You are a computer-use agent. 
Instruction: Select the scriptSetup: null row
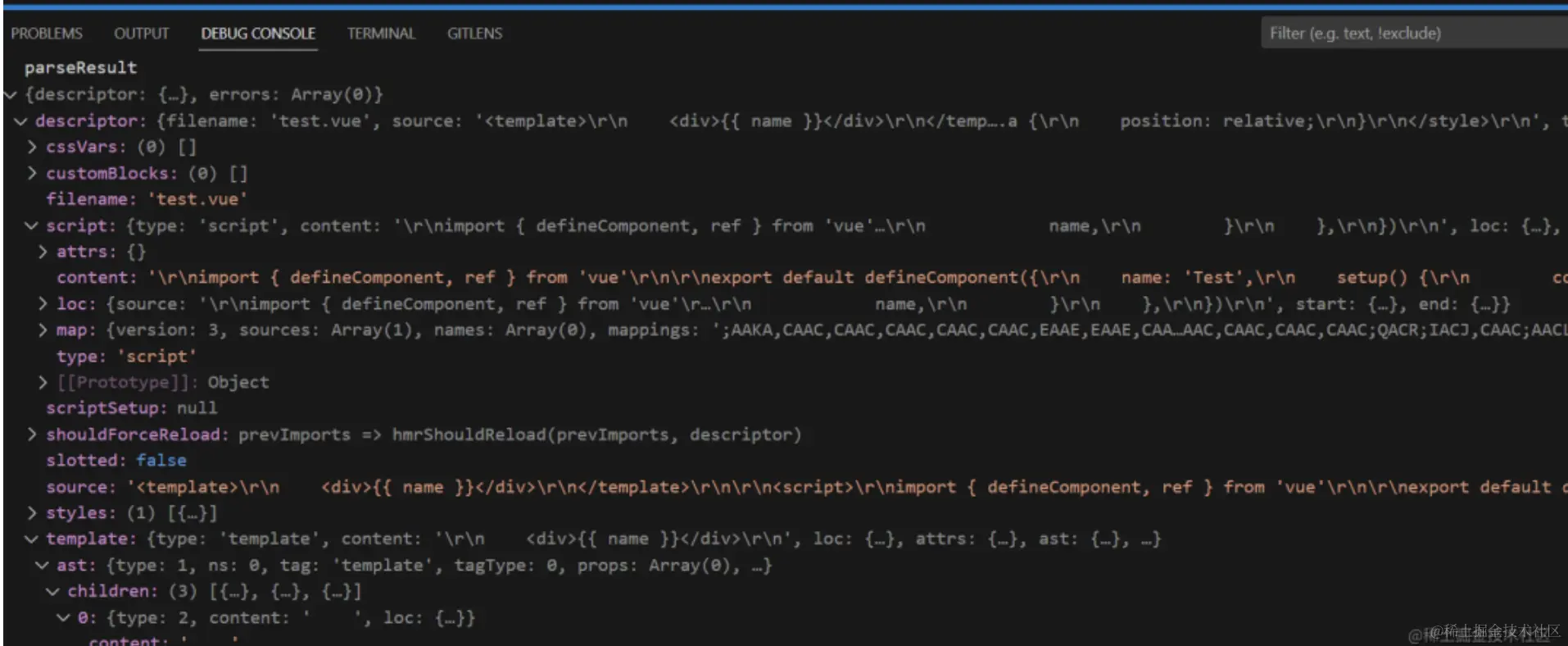[x=132, y=408]
